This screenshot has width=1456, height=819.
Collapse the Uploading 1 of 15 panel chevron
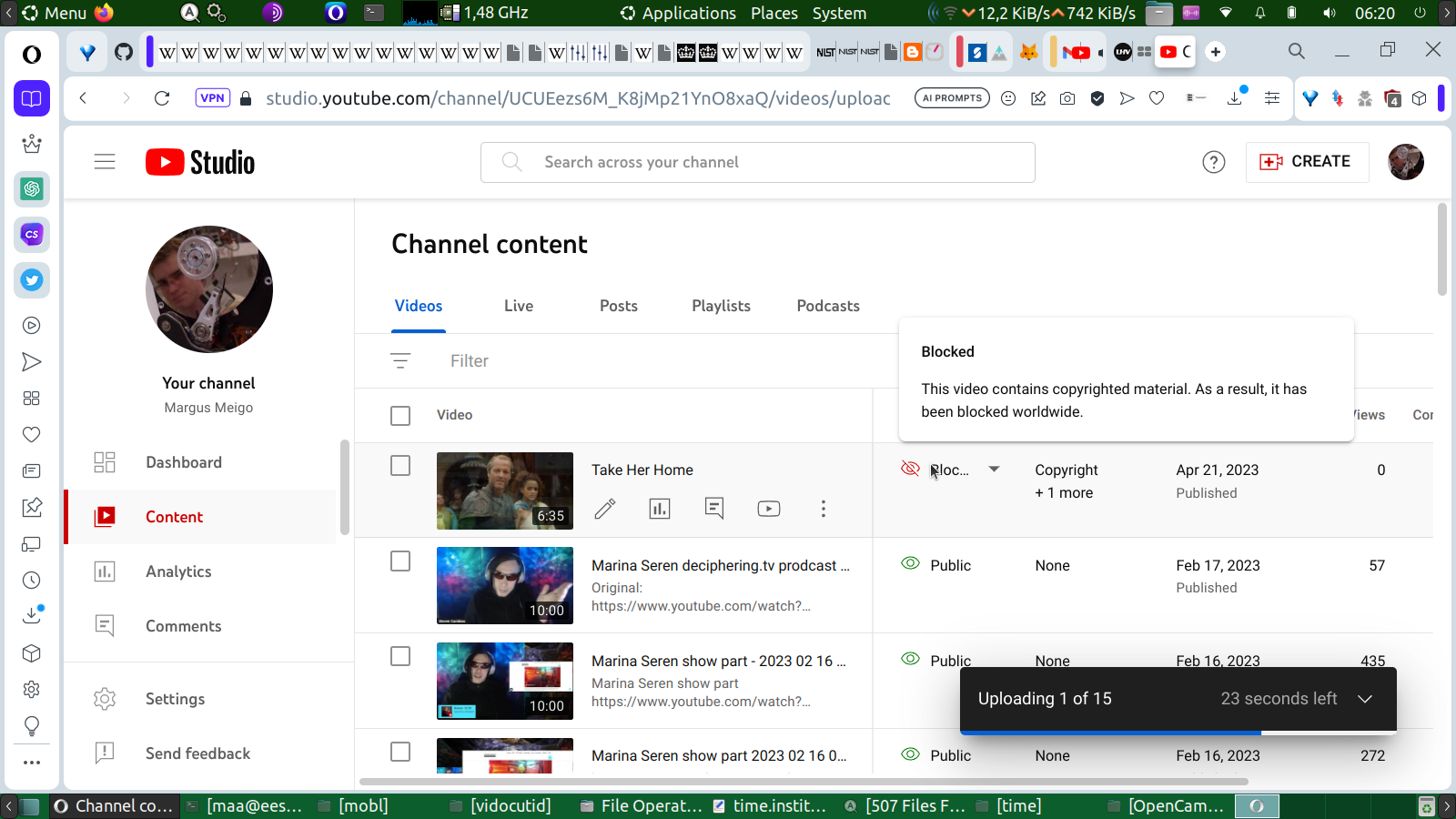tap(1364, 699)
